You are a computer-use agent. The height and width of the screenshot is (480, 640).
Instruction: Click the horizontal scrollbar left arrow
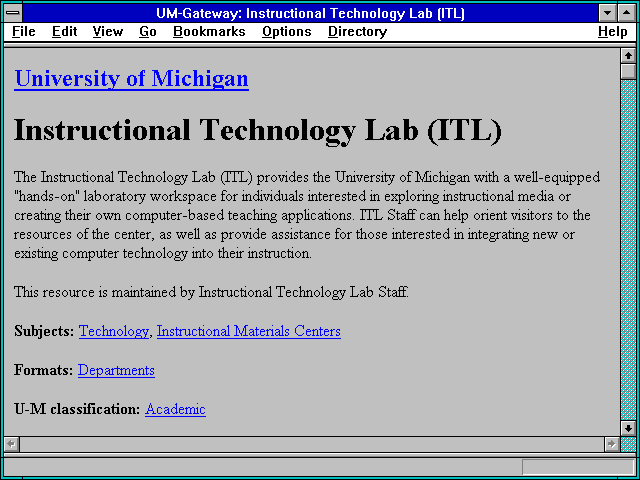coord(12,444)
